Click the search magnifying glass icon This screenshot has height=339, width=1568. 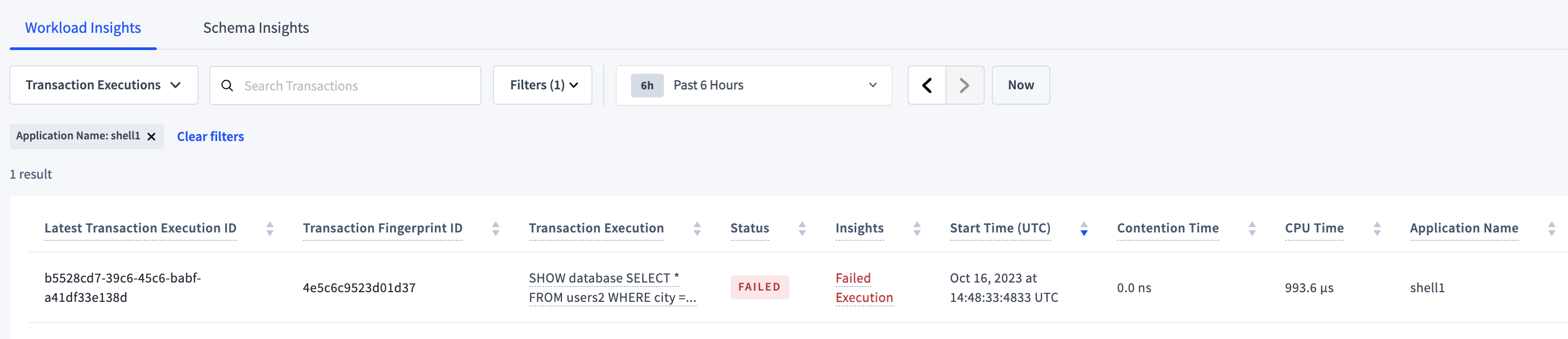[x=227, y=86]
